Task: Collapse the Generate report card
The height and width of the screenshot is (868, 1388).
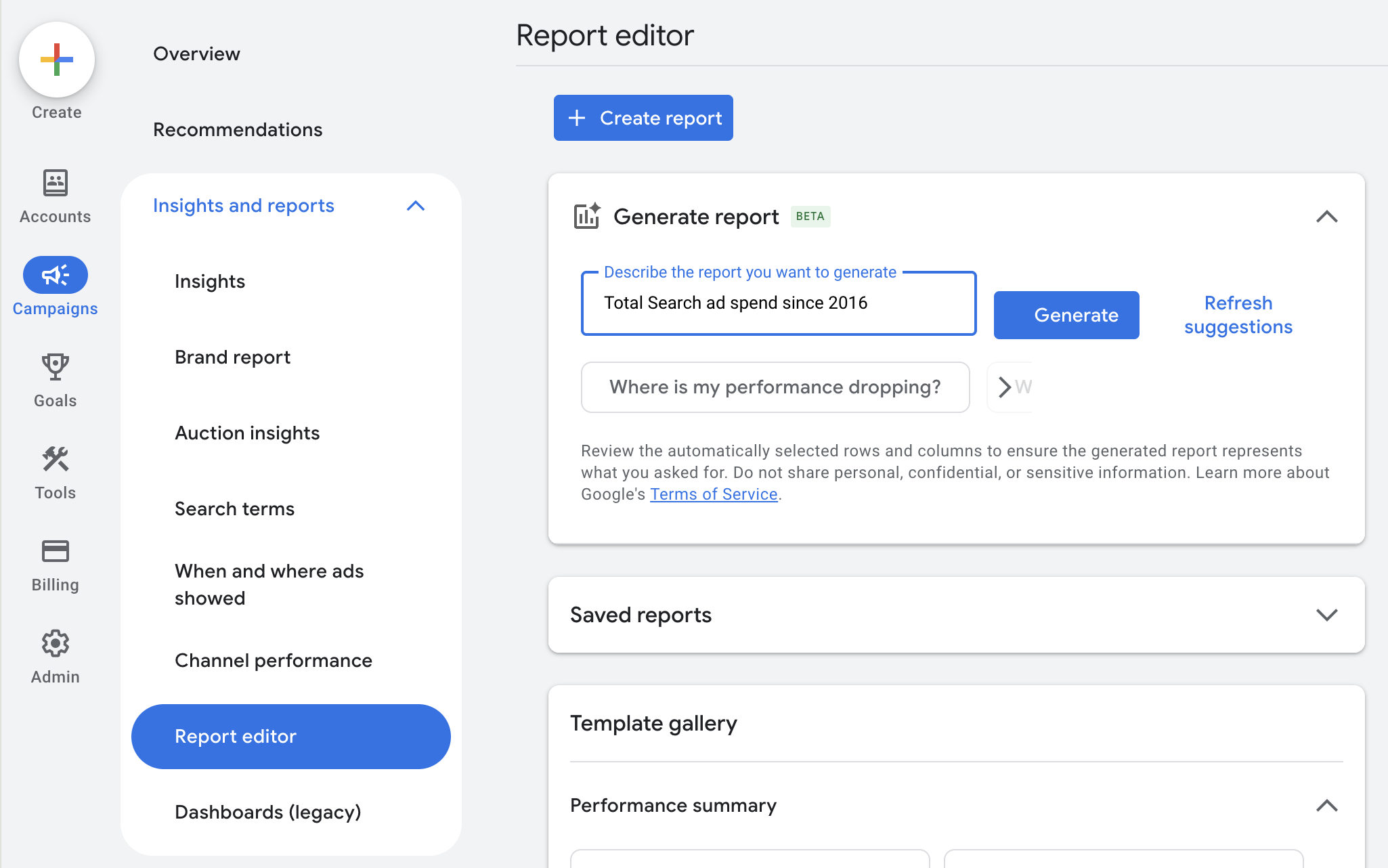Action: 1327,217
